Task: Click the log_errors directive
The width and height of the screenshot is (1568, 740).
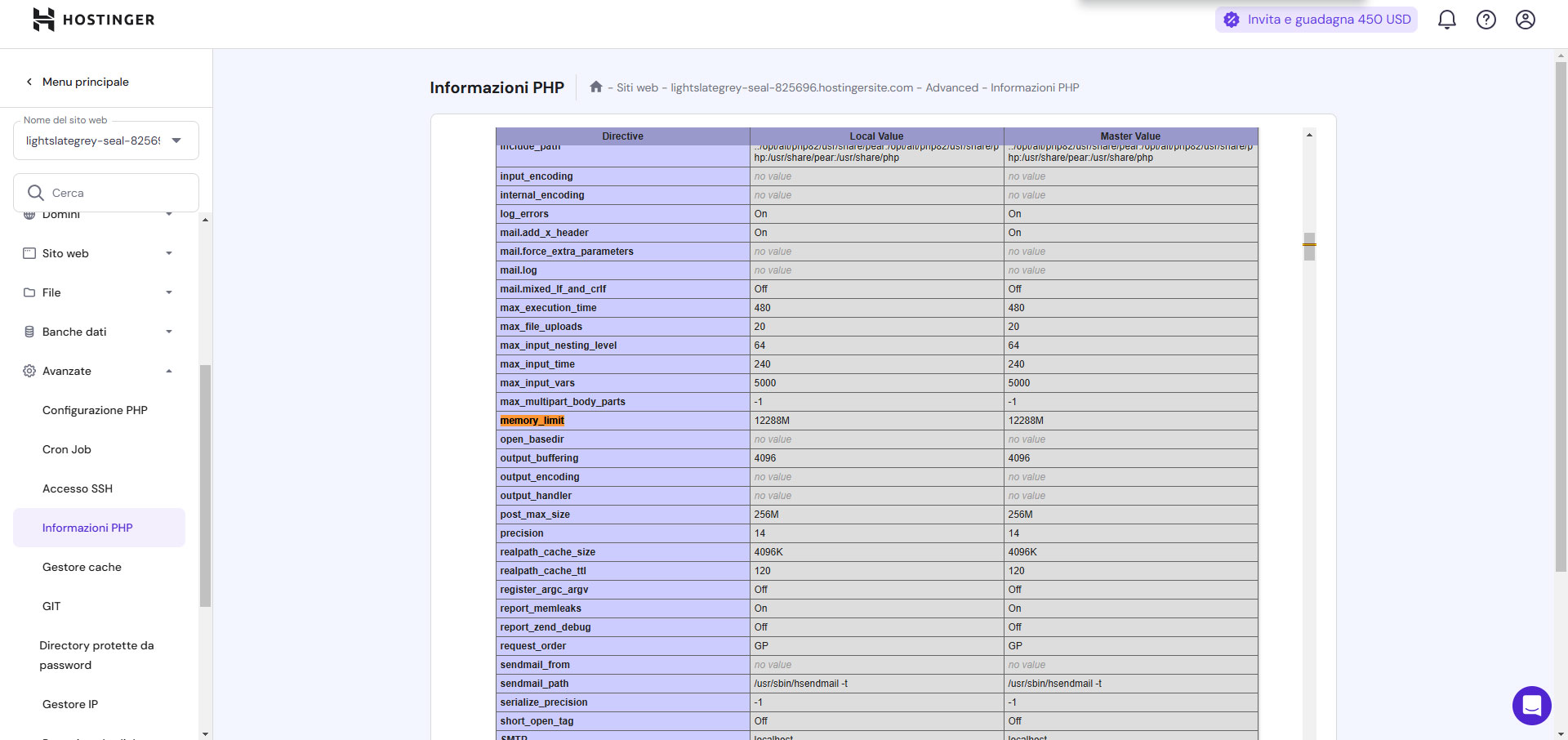Action: (x=524, y=214)
